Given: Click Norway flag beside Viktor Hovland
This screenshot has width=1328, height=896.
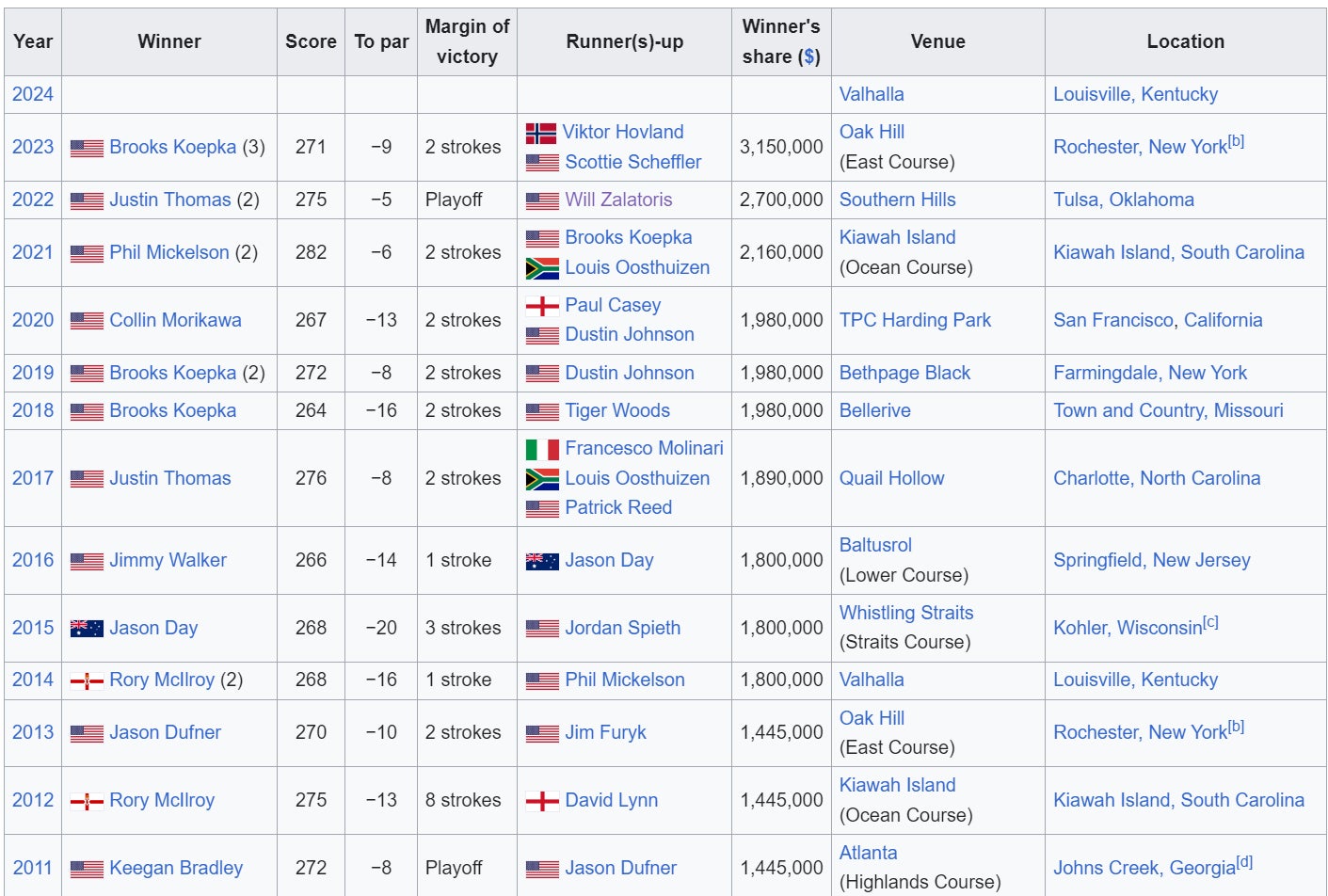Looking at the screenshot, I should coord(540,133).
